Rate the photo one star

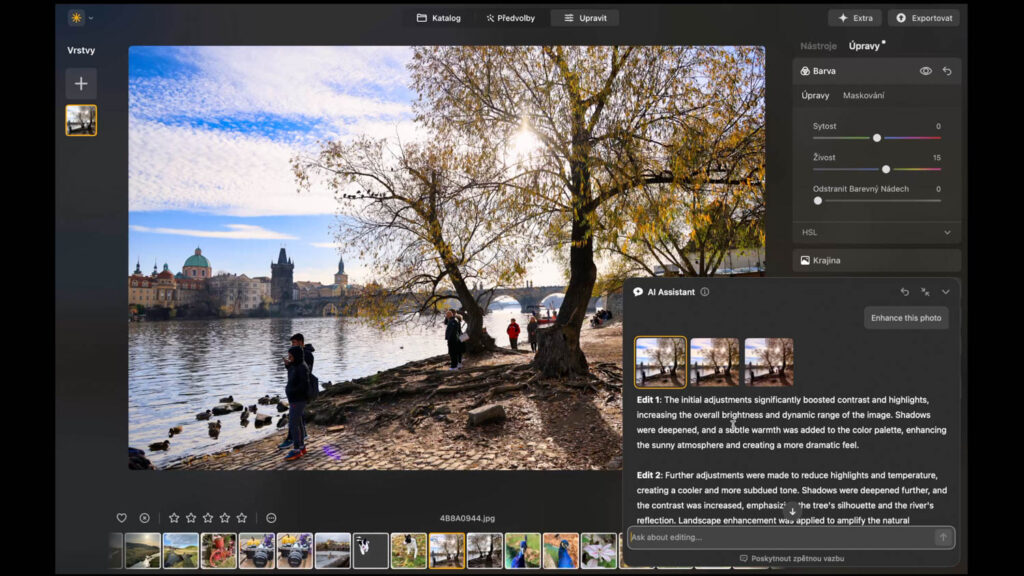174,518
